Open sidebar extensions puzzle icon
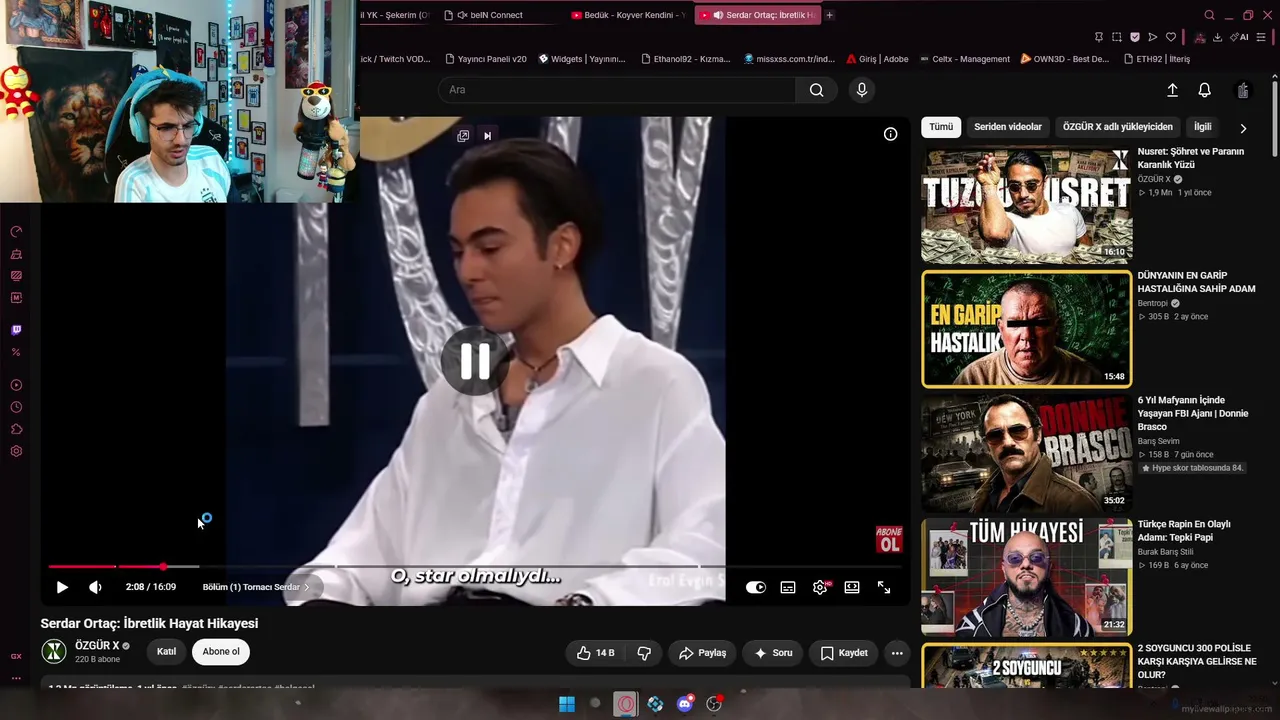This screenshot has width=1280, height=720. click(x=16, y=429)
